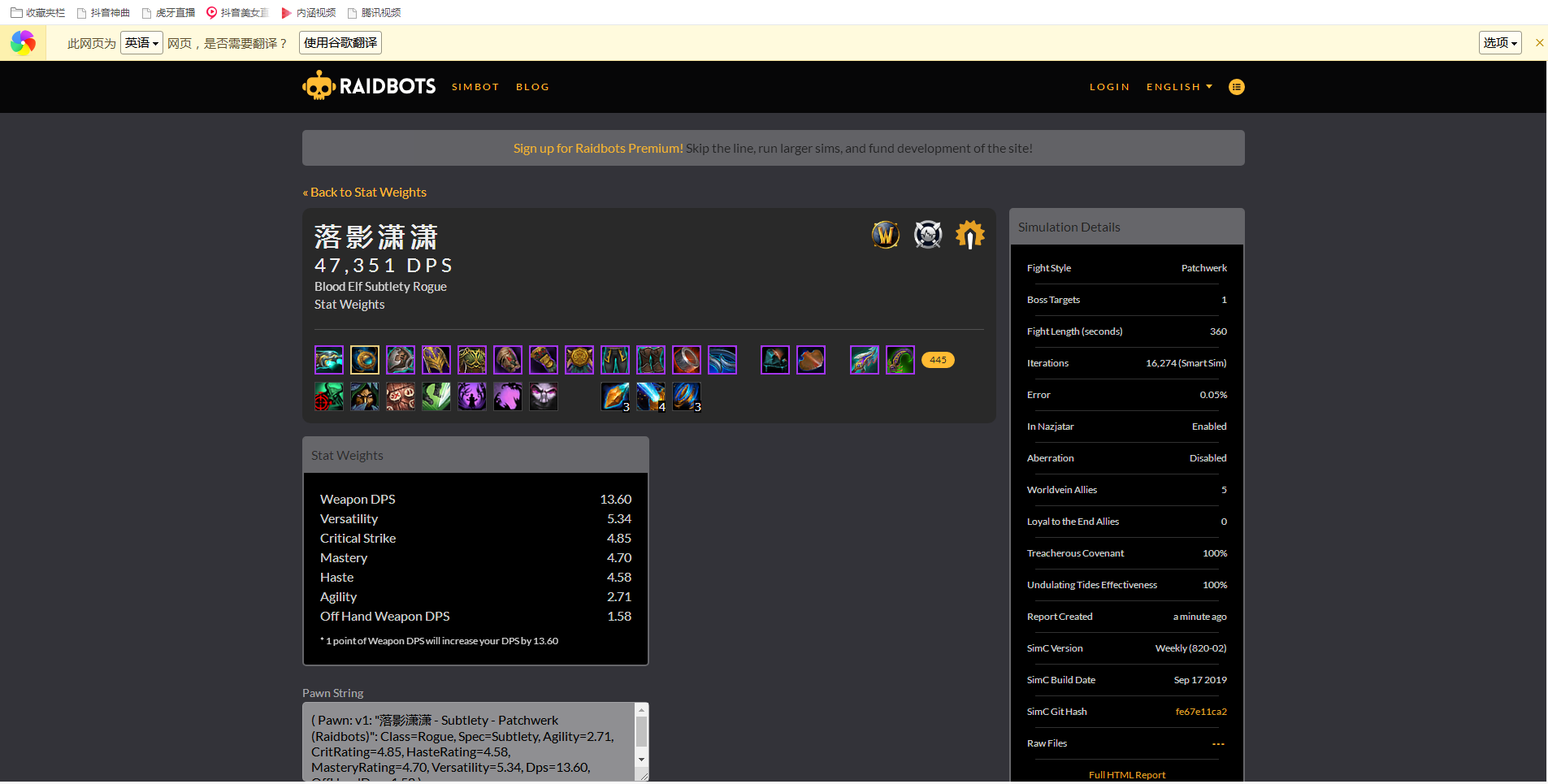The image size is (1548, 784).
Task: Select the black leggings gear icon
Action: pos(615,360)
